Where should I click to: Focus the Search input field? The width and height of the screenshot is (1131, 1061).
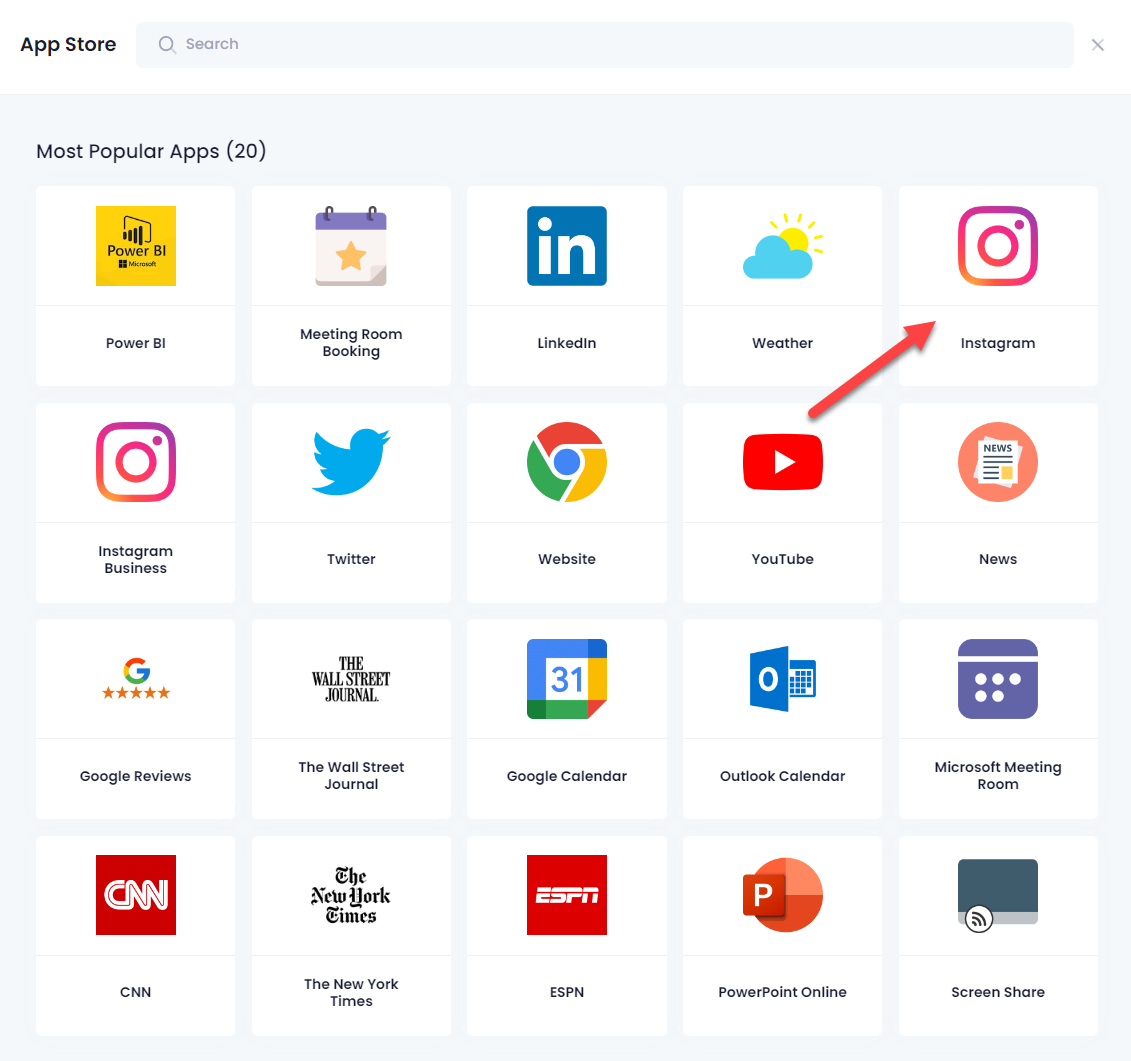[604, 45]
